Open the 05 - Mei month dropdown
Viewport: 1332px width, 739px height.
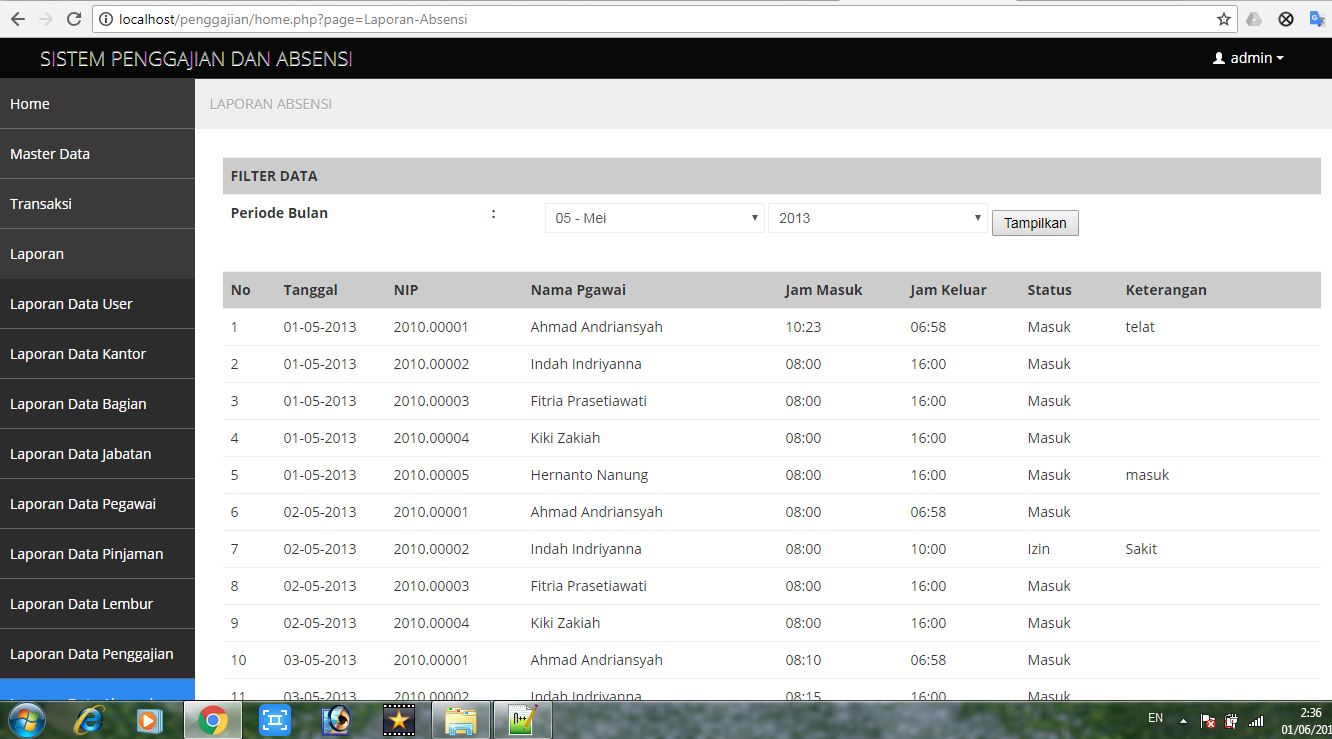(x=653, y=217)
